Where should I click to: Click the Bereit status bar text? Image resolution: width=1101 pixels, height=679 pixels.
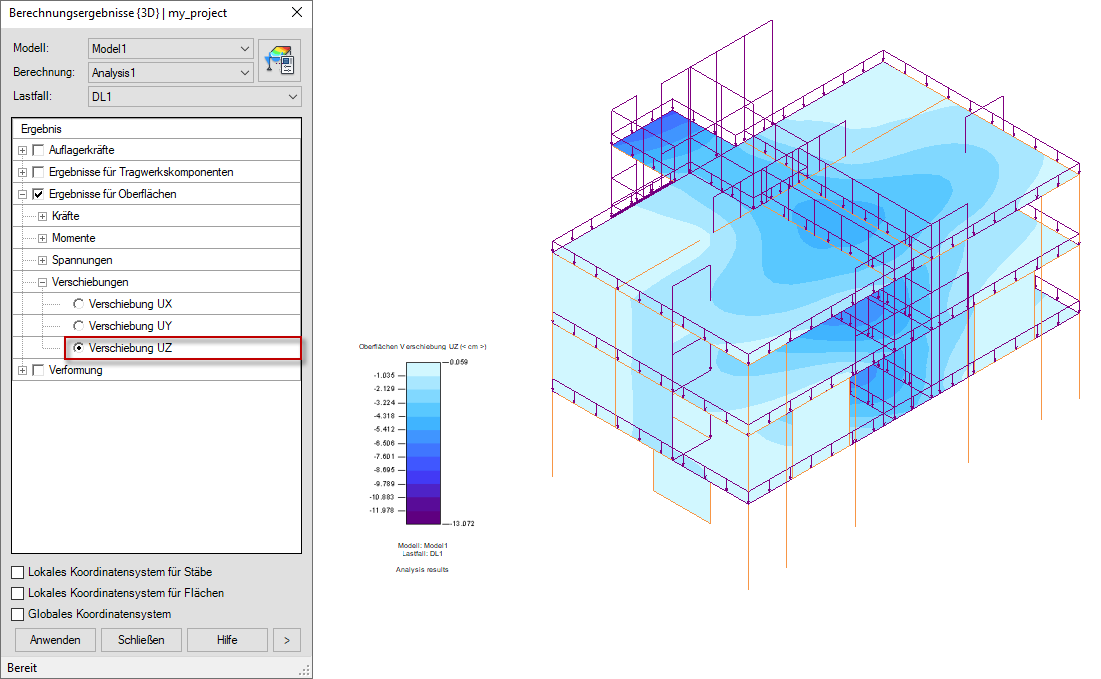click(x=22, y=668)
